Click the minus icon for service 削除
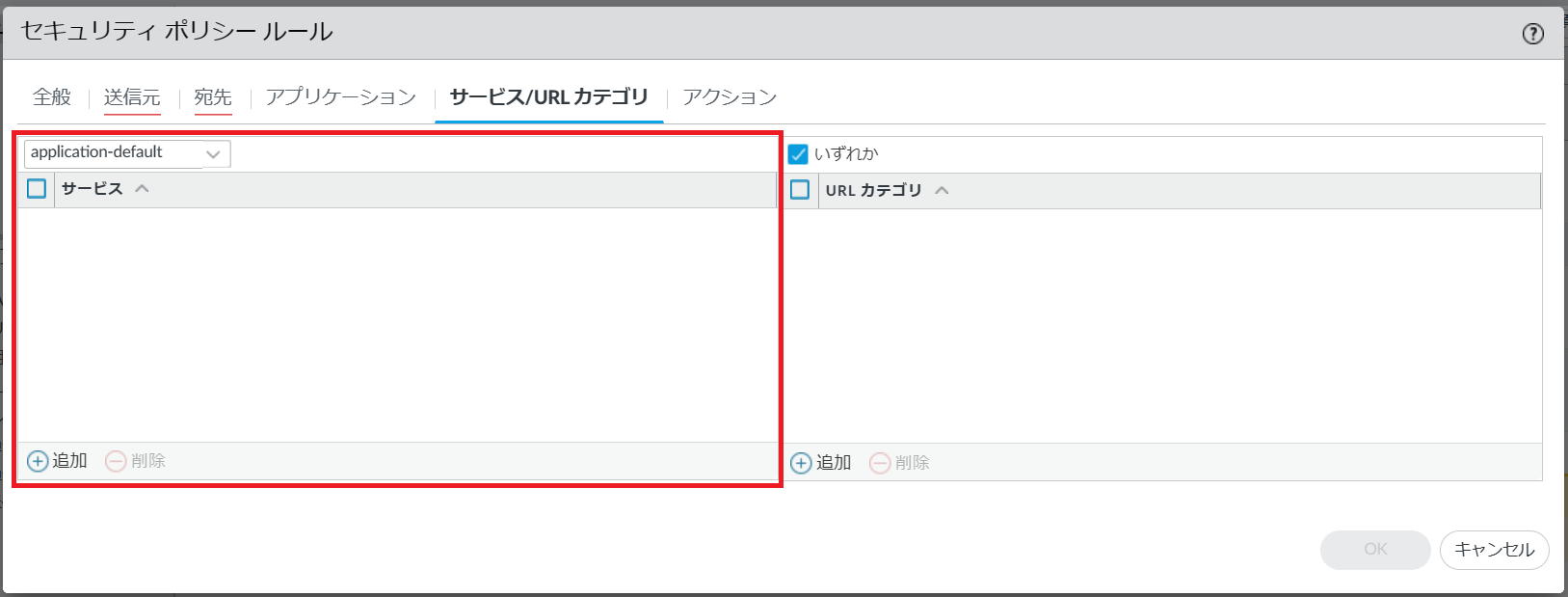 (x=116, y=461)
